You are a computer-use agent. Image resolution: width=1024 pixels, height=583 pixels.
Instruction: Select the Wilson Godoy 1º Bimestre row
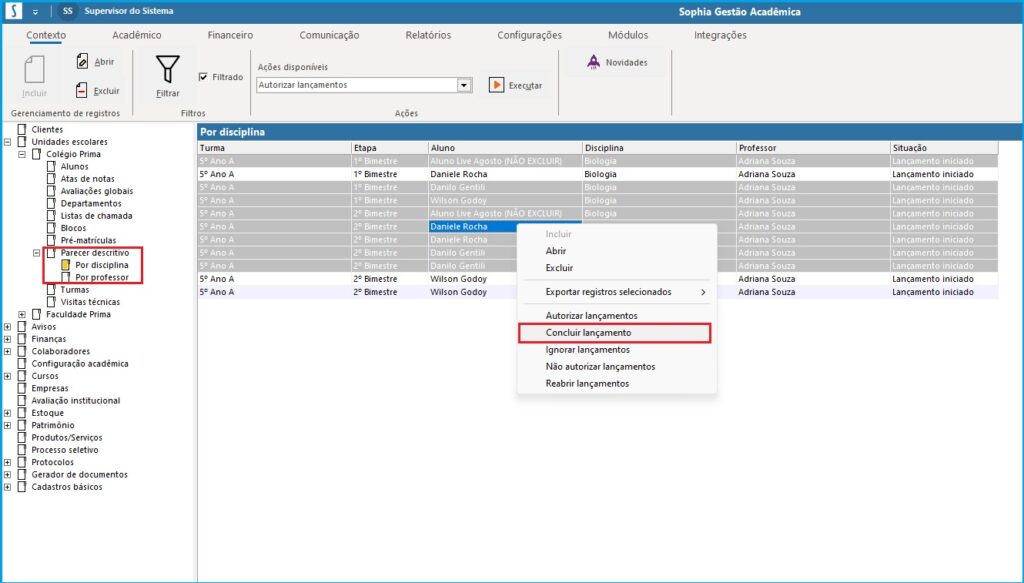click(598, 200)
